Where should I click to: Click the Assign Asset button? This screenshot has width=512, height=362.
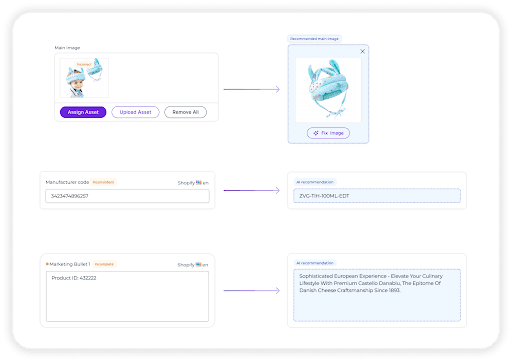click(x=83, y=112)
